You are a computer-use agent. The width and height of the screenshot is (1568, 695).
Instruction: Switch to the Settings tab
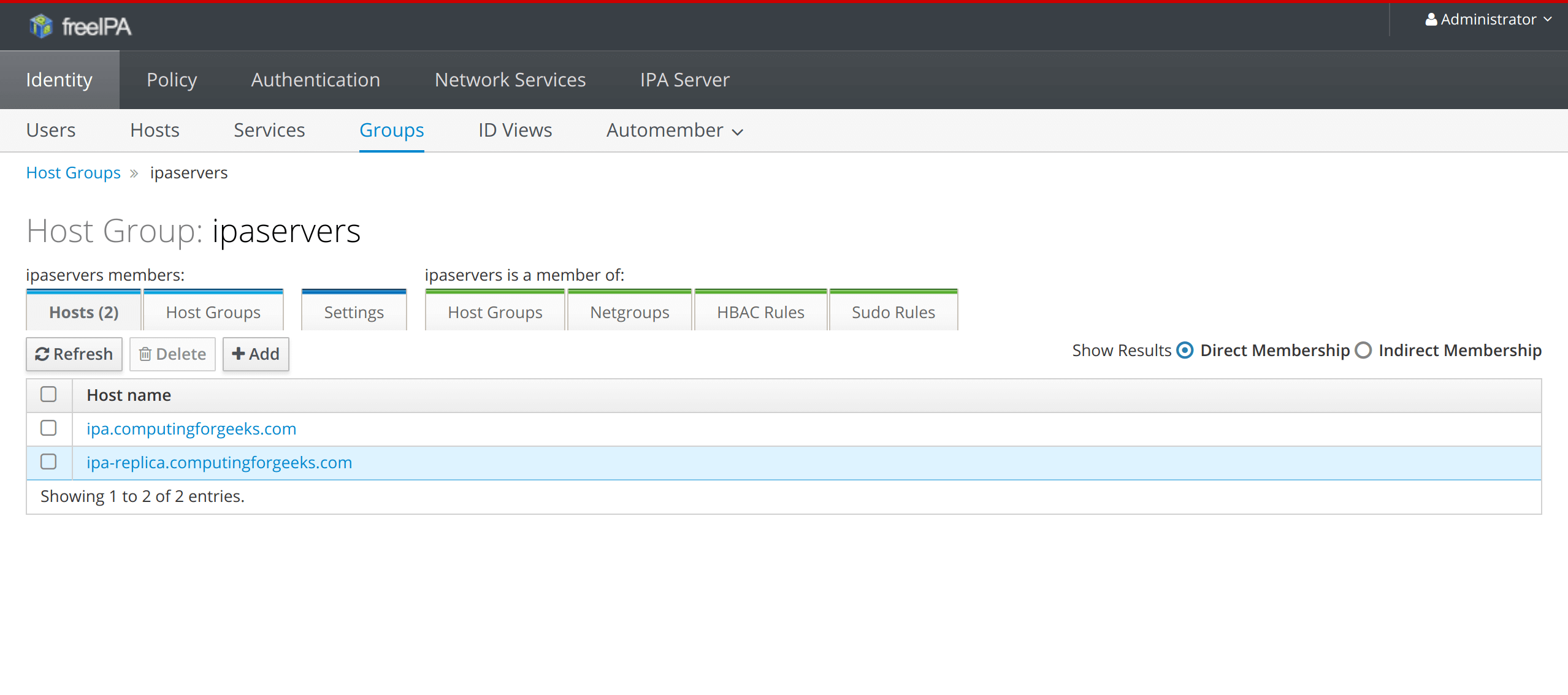(354, 313)
